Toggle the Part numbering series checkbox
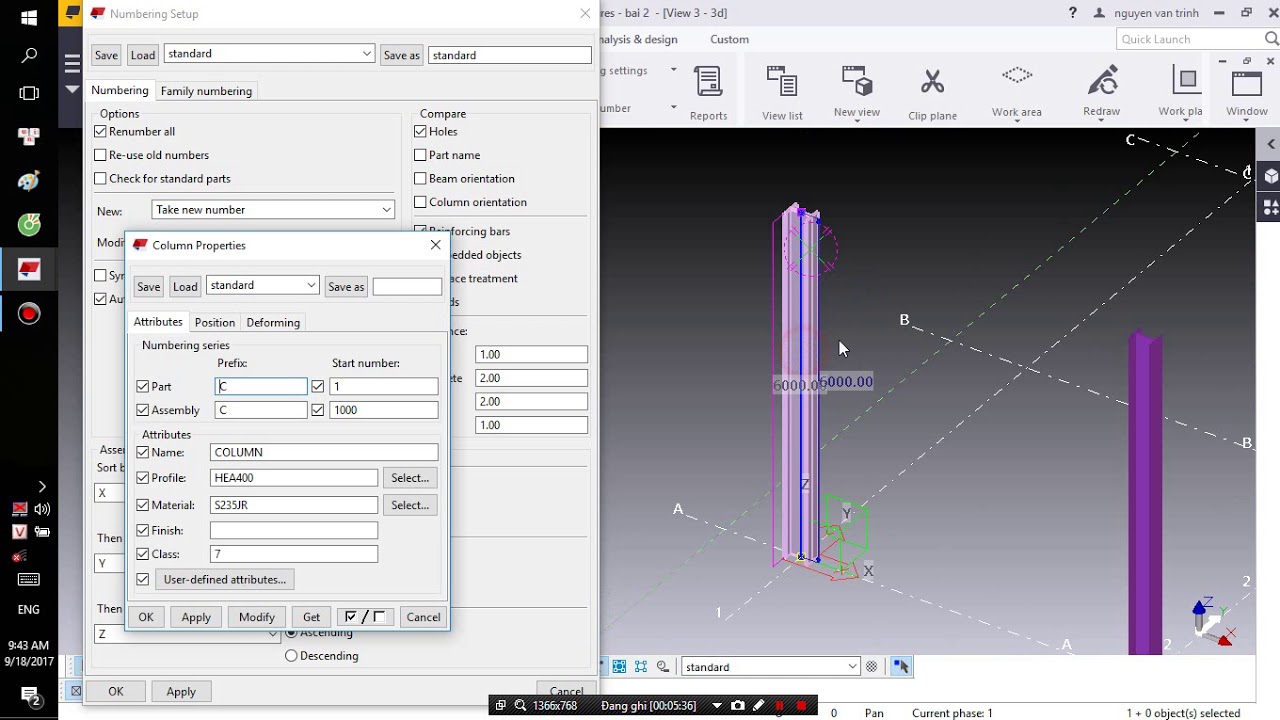Screen dimensions: 1280x720 143,387
